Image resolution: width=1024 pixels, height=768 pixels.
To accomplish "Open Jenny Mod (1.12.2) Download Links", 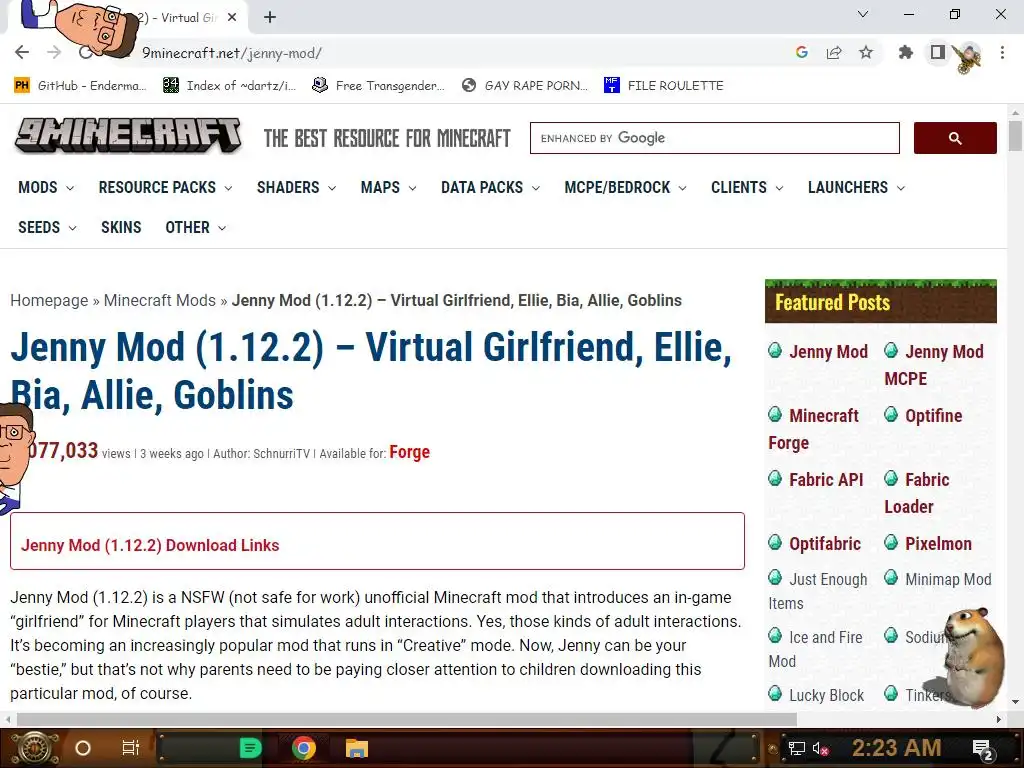I will click(150, 545).
